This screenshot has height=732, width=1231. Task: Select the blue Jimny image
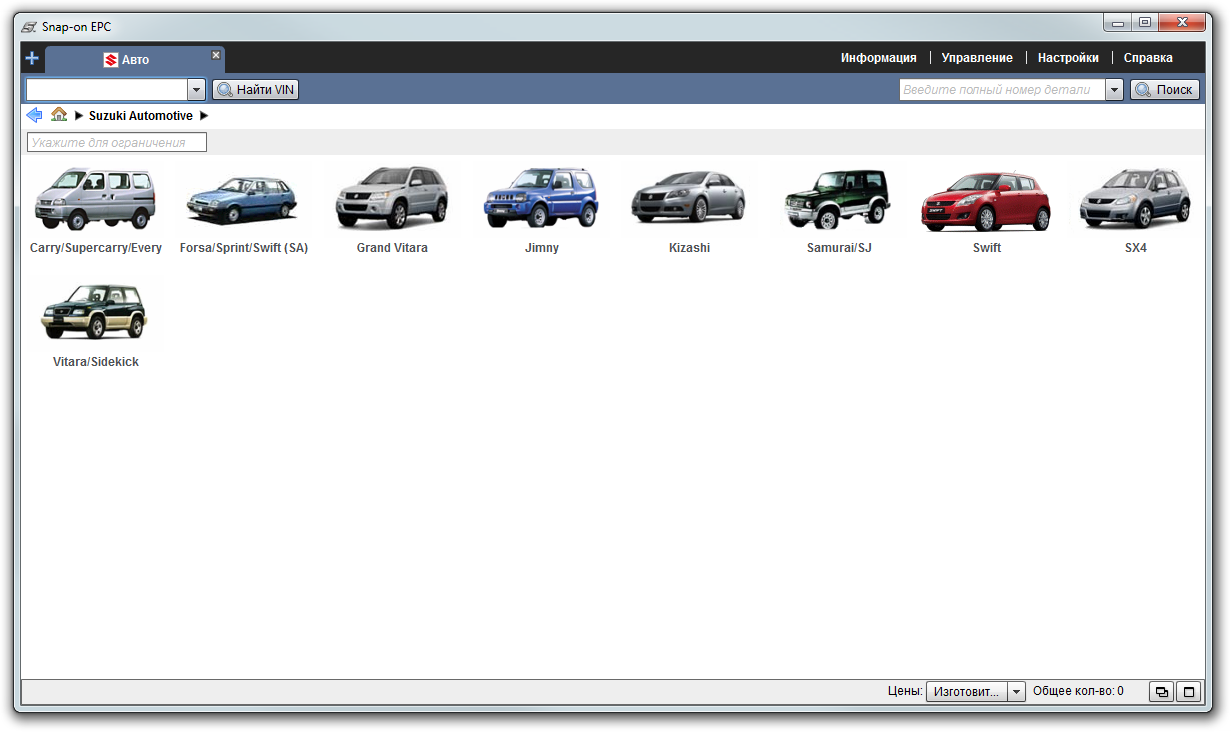click(x=541, y=198)
